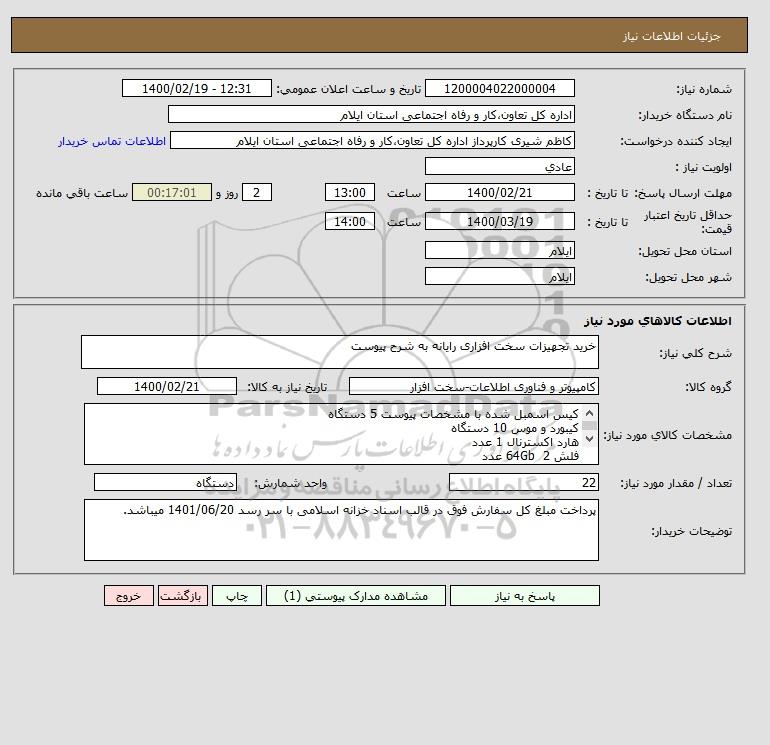This screenshot has height=745, width=770.
Task: Click the بازگشت back button
Action: 183,596
